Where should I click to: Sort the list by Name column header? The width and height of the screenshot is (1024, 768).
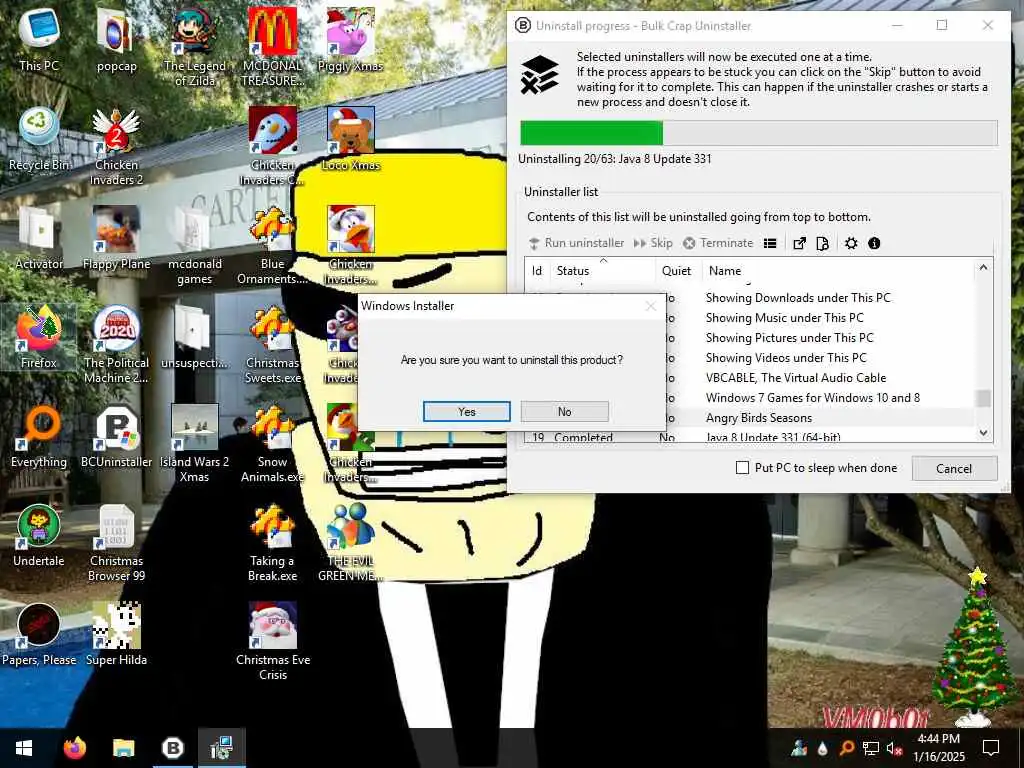pos(839,270)
